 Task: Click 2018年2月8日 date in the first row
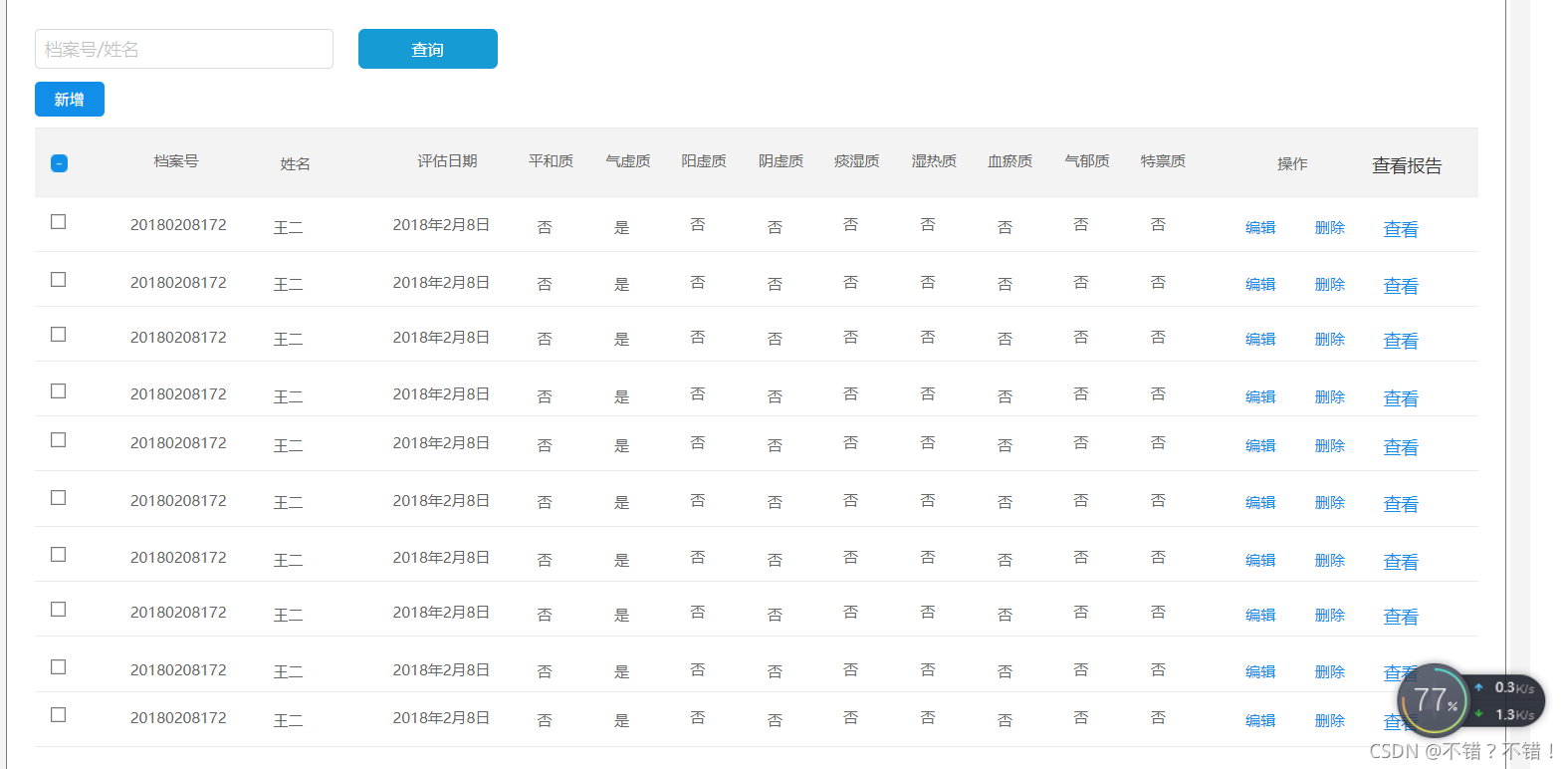tap(441, 224)
